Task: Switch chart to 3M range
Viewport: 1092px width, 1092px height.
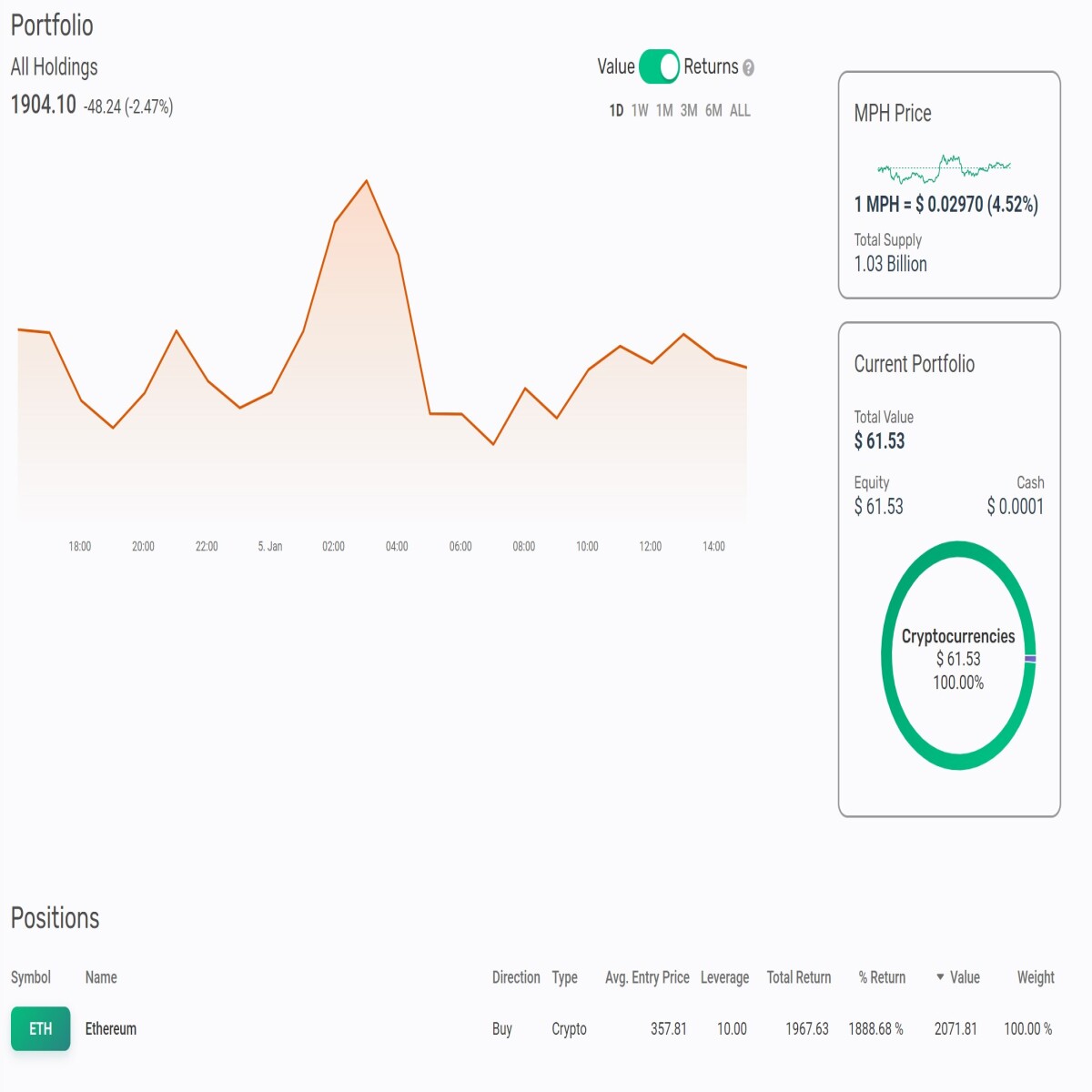Action: 689,110
